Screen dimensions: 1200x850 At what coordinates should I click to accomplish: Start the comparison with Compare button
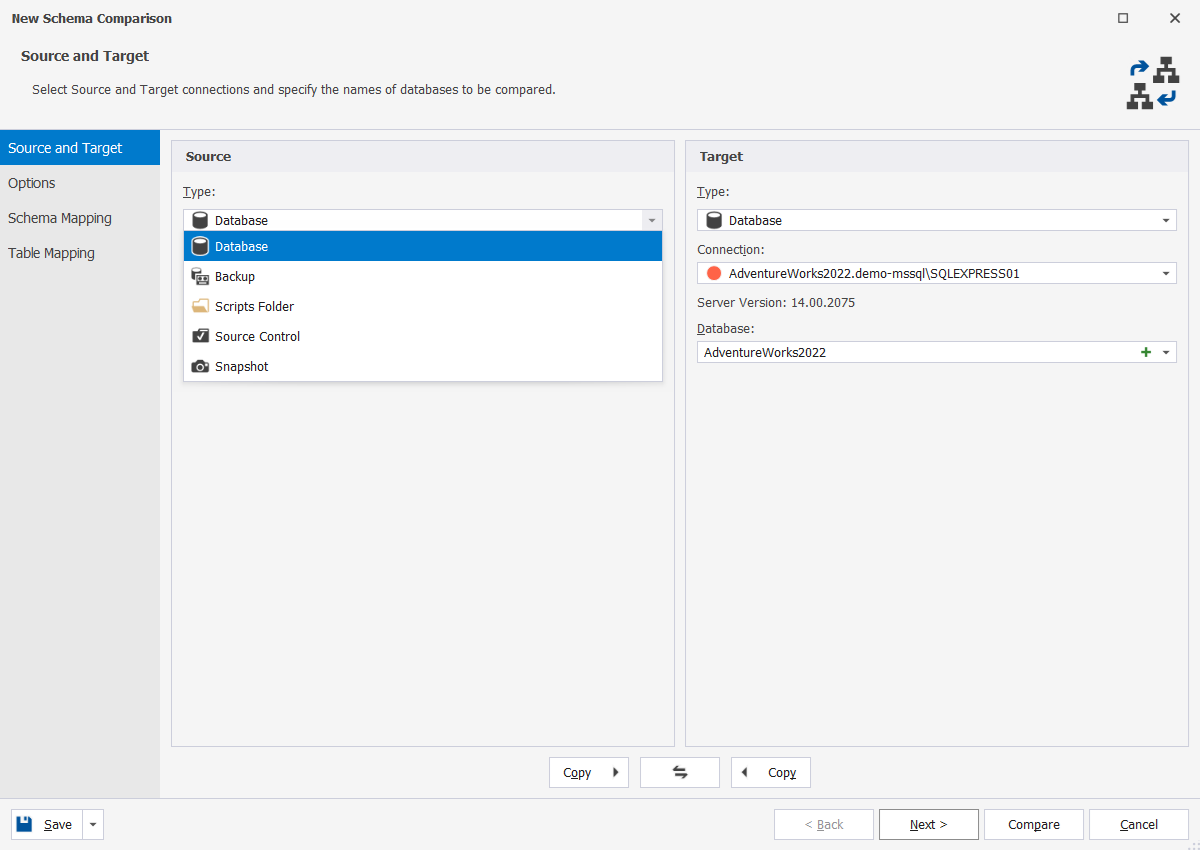coord(1033,824)
